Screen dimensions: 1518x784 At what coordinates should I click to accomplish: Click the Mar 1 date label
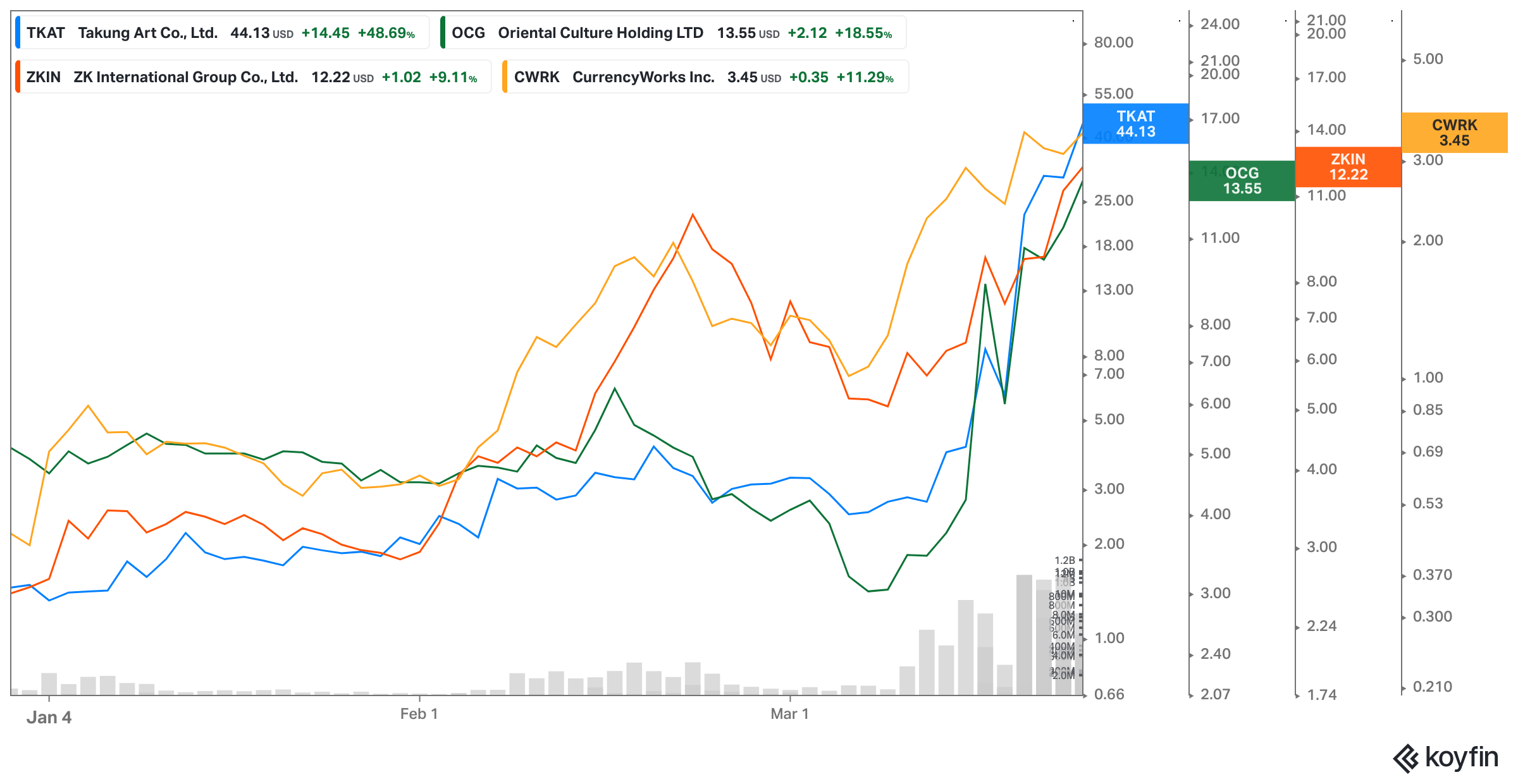click(789, 714)
